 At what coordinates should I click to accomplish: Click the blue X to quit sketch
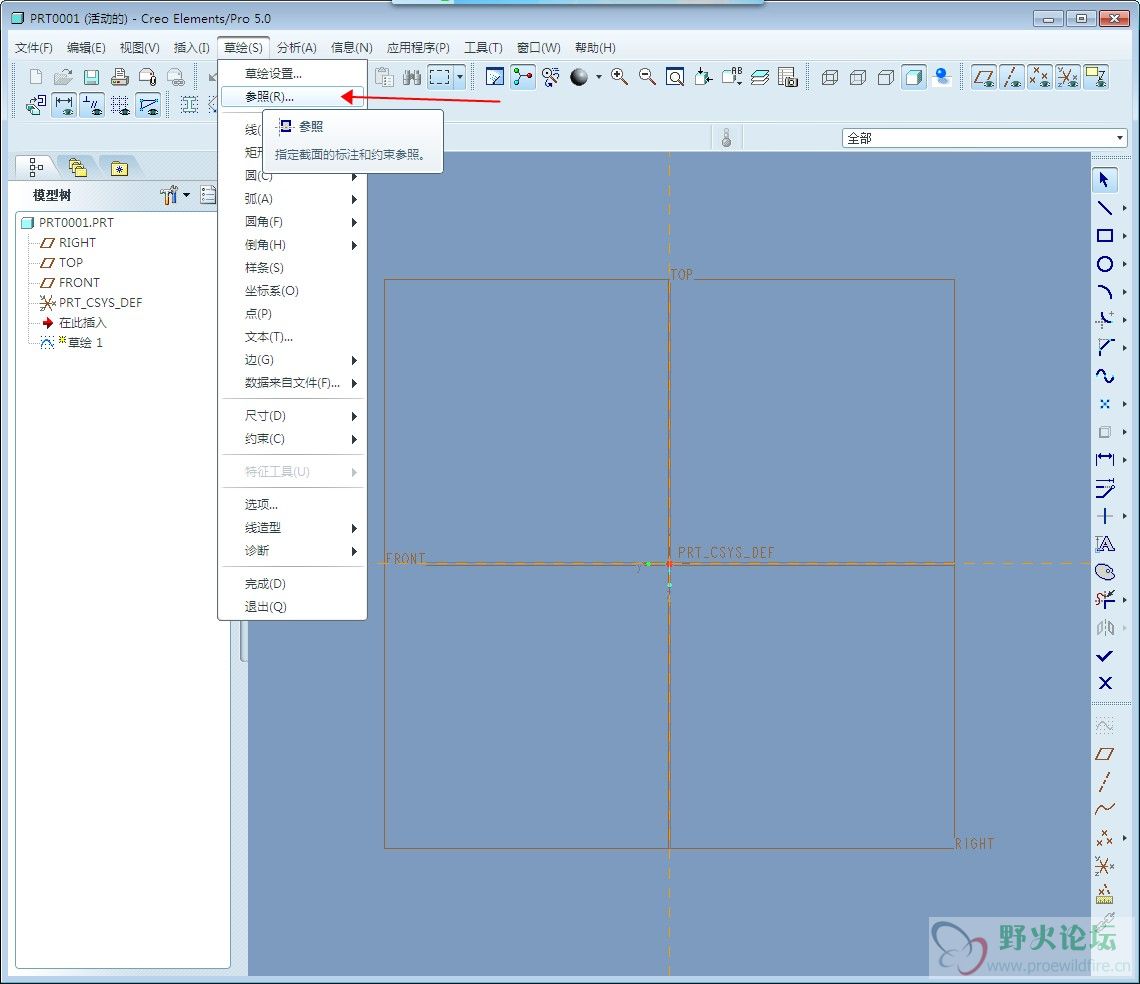pyautogui.click(x=1104, y=683)
